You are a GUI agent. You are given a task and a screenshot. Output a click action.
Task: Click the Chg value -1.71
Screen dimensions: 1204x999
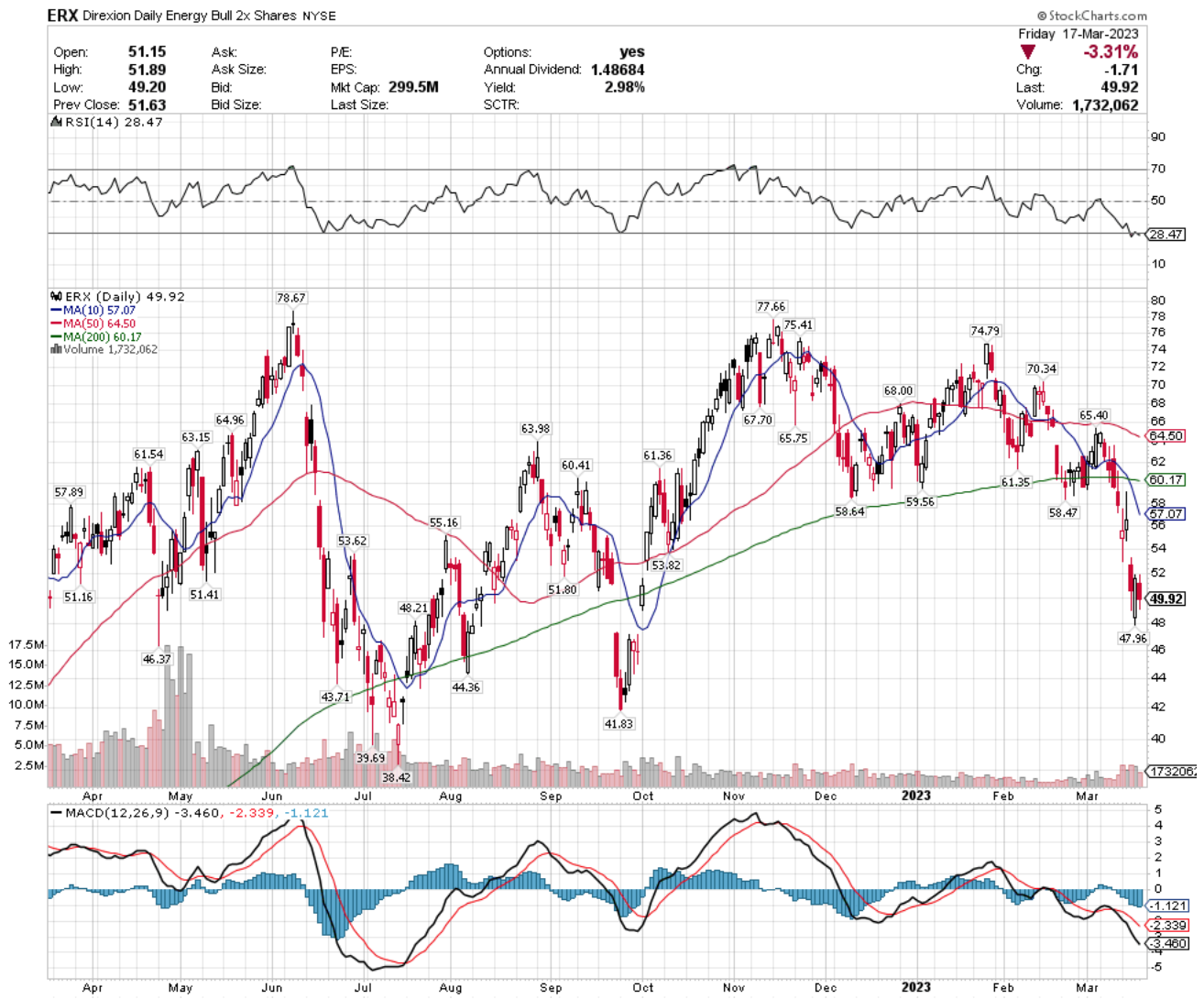point(1122,70)
